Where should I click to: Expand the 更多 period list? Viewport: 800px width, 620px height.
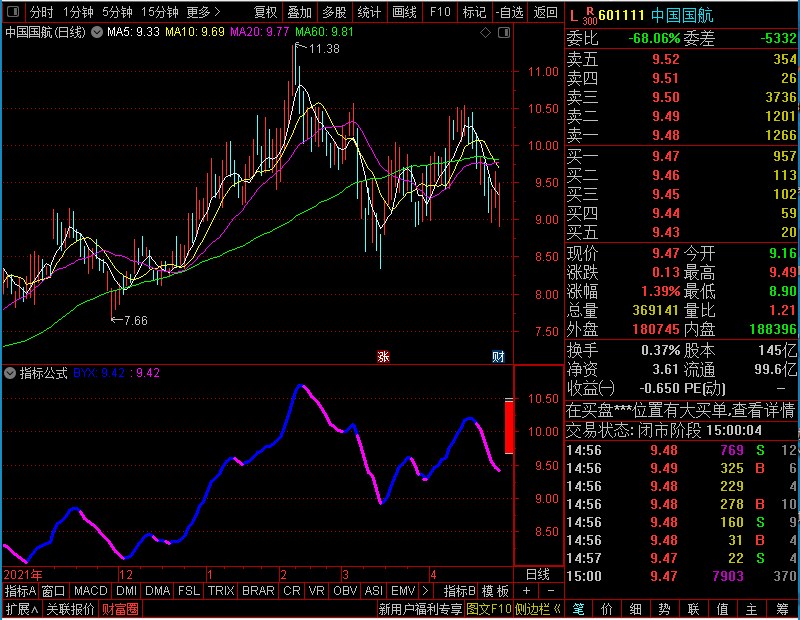pos(203,12)
